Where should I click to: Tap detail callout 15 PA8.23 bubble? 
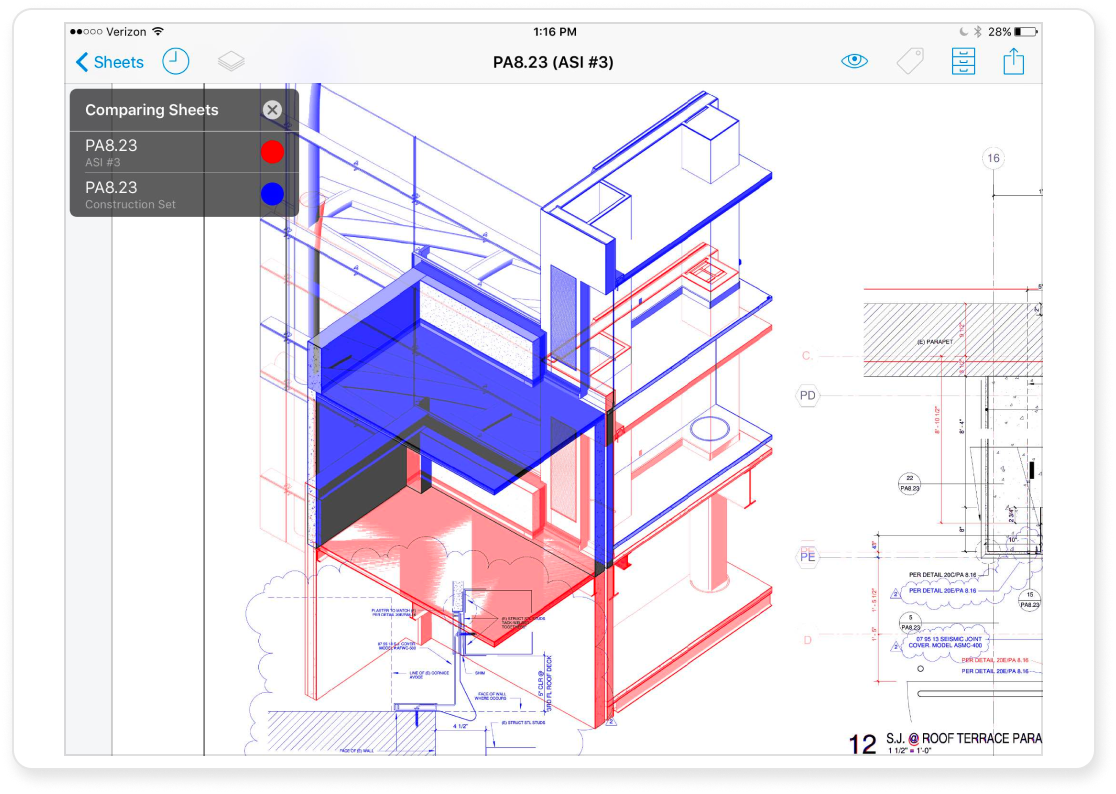click(x=1029, y=600)
